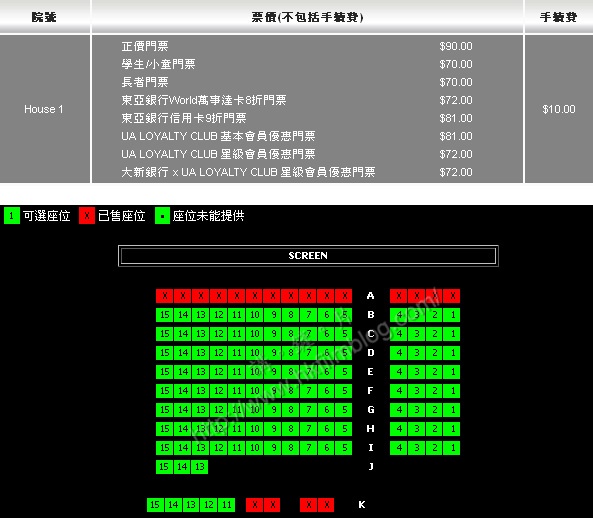
Task: Click the $90.00 price value
Action: [456, 47]
